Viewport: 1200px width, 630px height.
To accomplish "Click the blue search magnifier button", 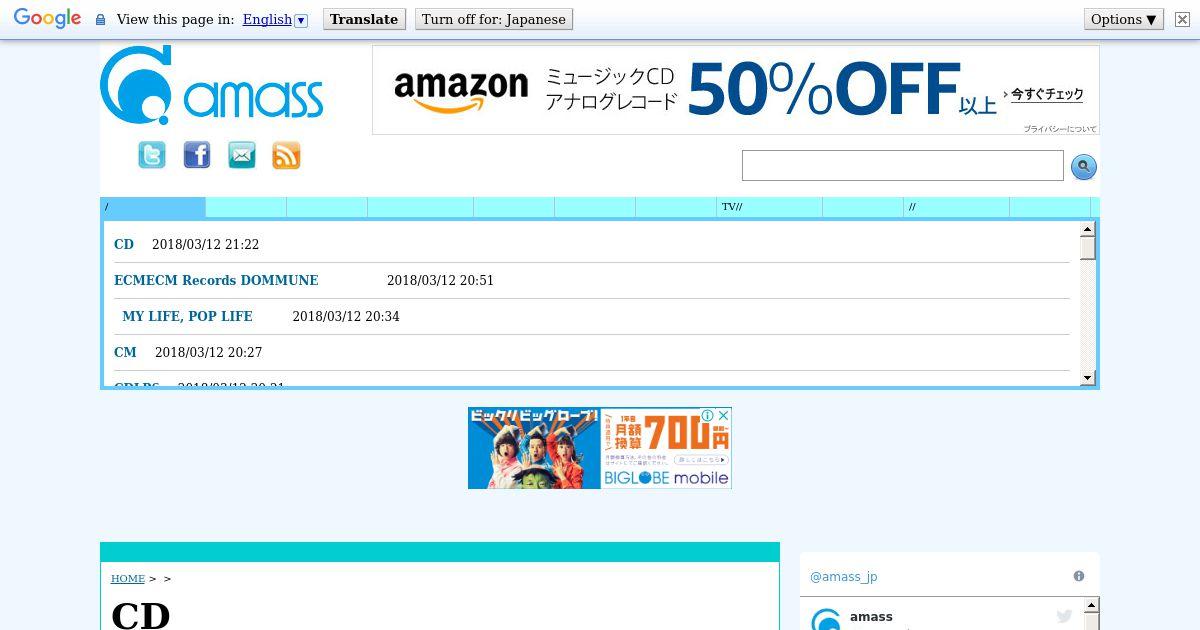I will coord(1084,167).
